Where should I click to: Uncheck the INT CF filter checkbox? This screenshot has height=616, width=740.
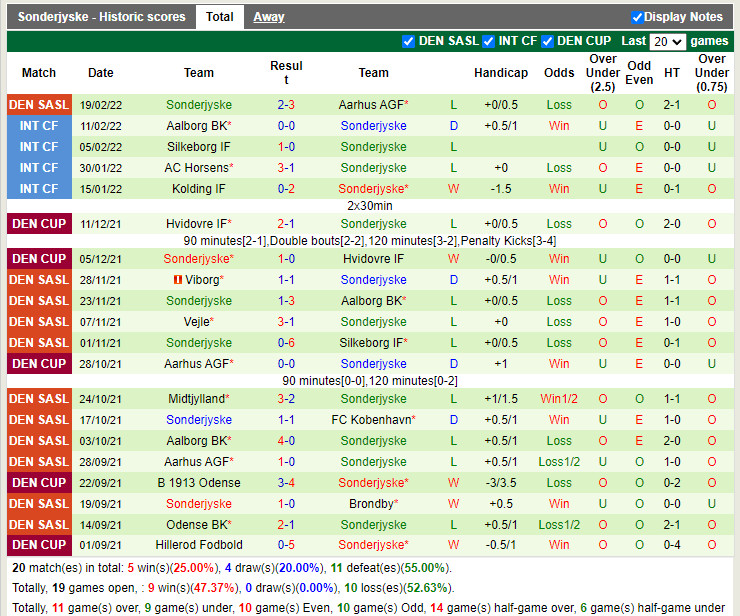click(x=488, y=41)
